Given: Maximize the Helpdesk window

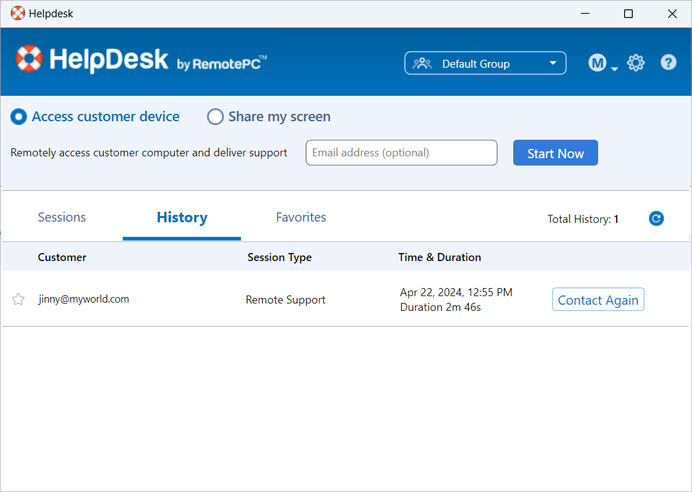Looking at the screenshot, I should pyautogui.click(x=628, y=14).
